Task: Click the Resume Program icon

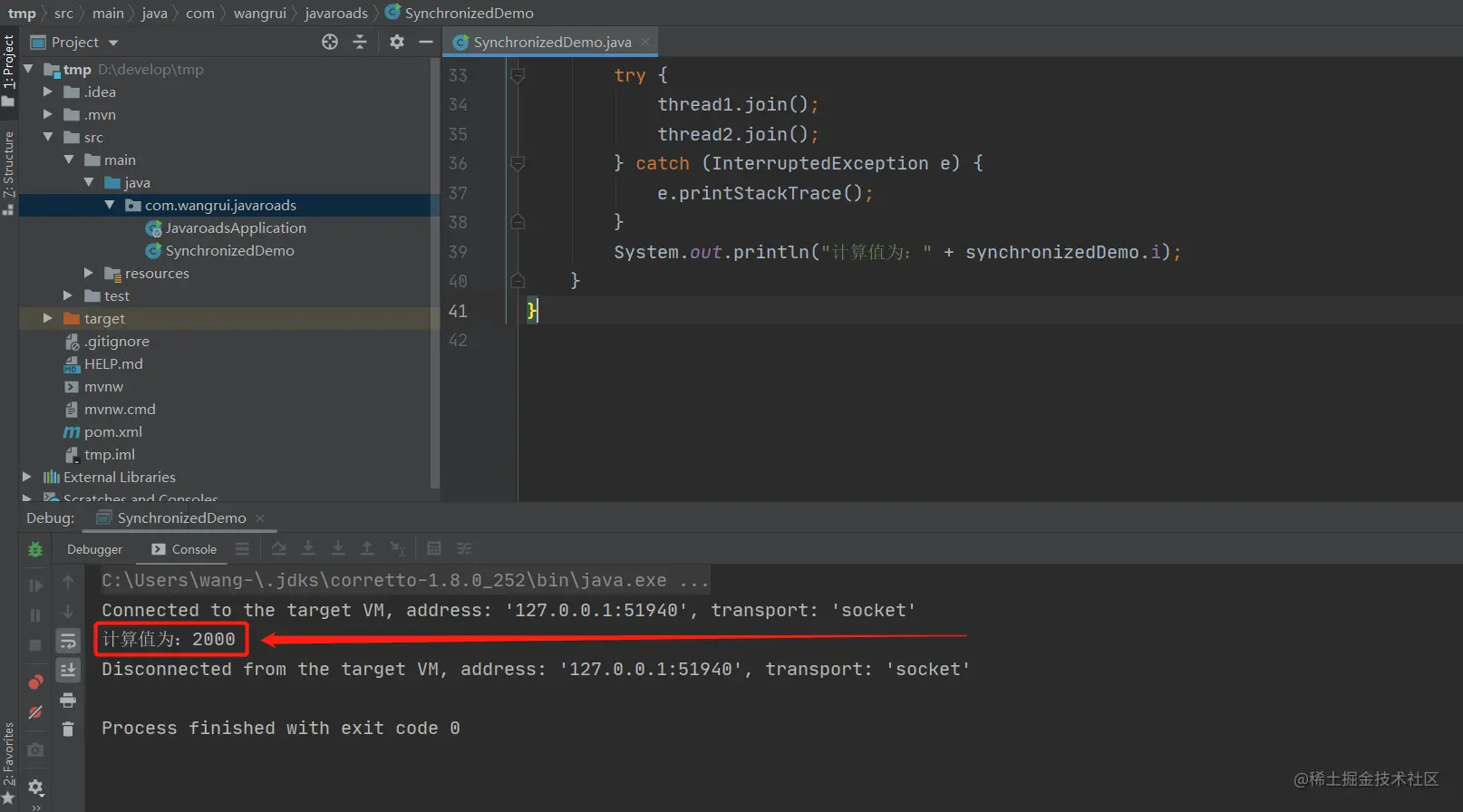Action: pyautogui.click(x=35, y=585)
